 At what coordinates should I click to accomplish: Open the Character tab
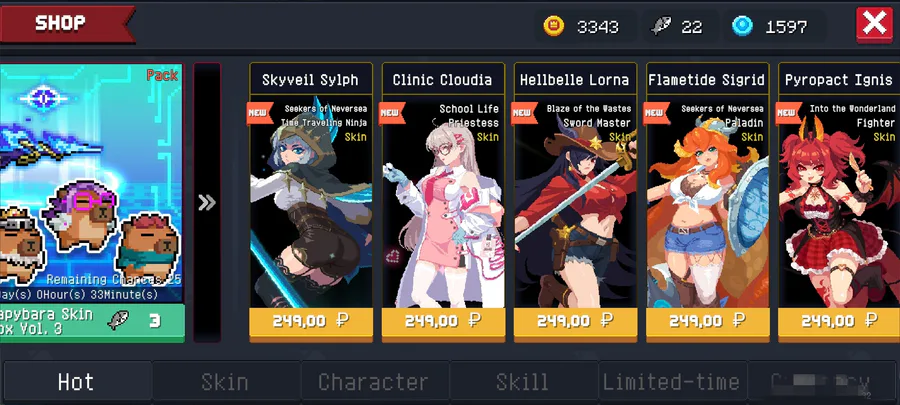pyautogui.click(x=374, y=382)
